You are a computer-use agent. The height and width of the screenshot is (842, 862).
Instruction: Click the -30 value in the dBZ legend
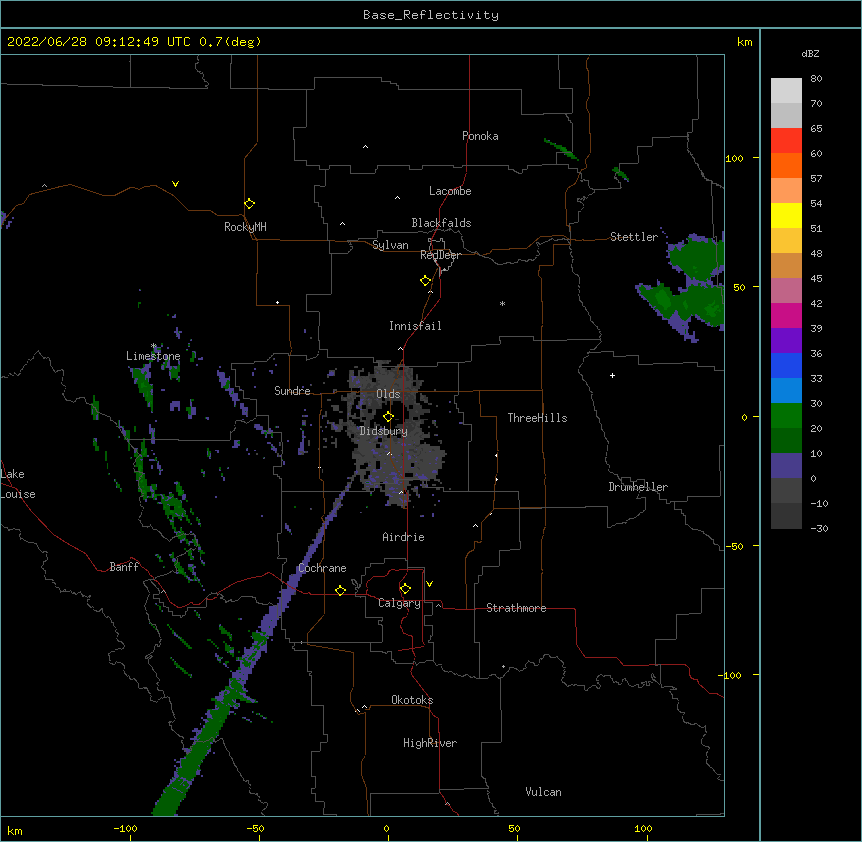tap(819, 528)
